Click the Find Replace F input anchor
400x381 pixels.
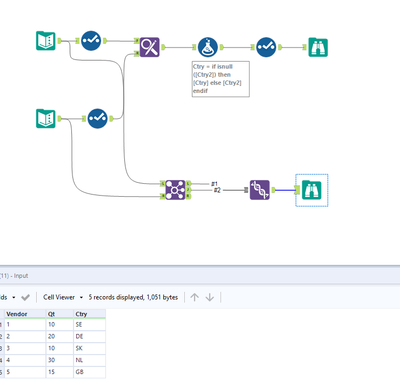[x=137, y=41]
